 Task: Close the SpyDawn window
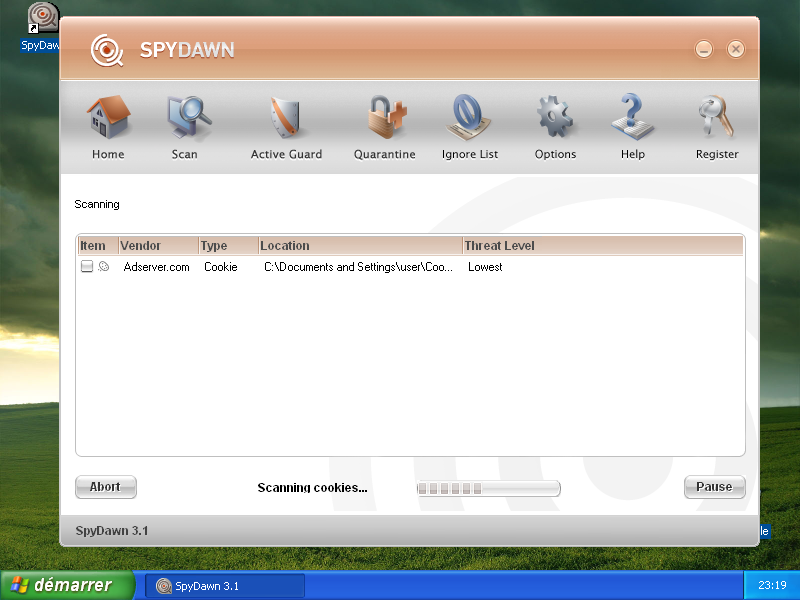pos(736,49)
